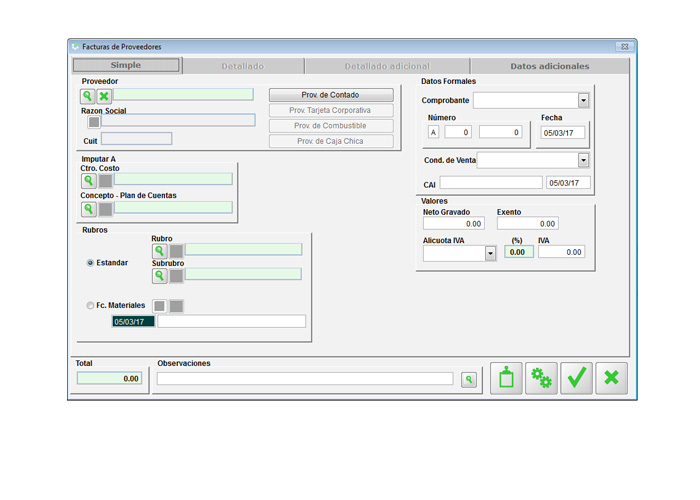Open the Subrubro search lookup
700x500 pixels.
pyautogui.click(x=159, y=275)
